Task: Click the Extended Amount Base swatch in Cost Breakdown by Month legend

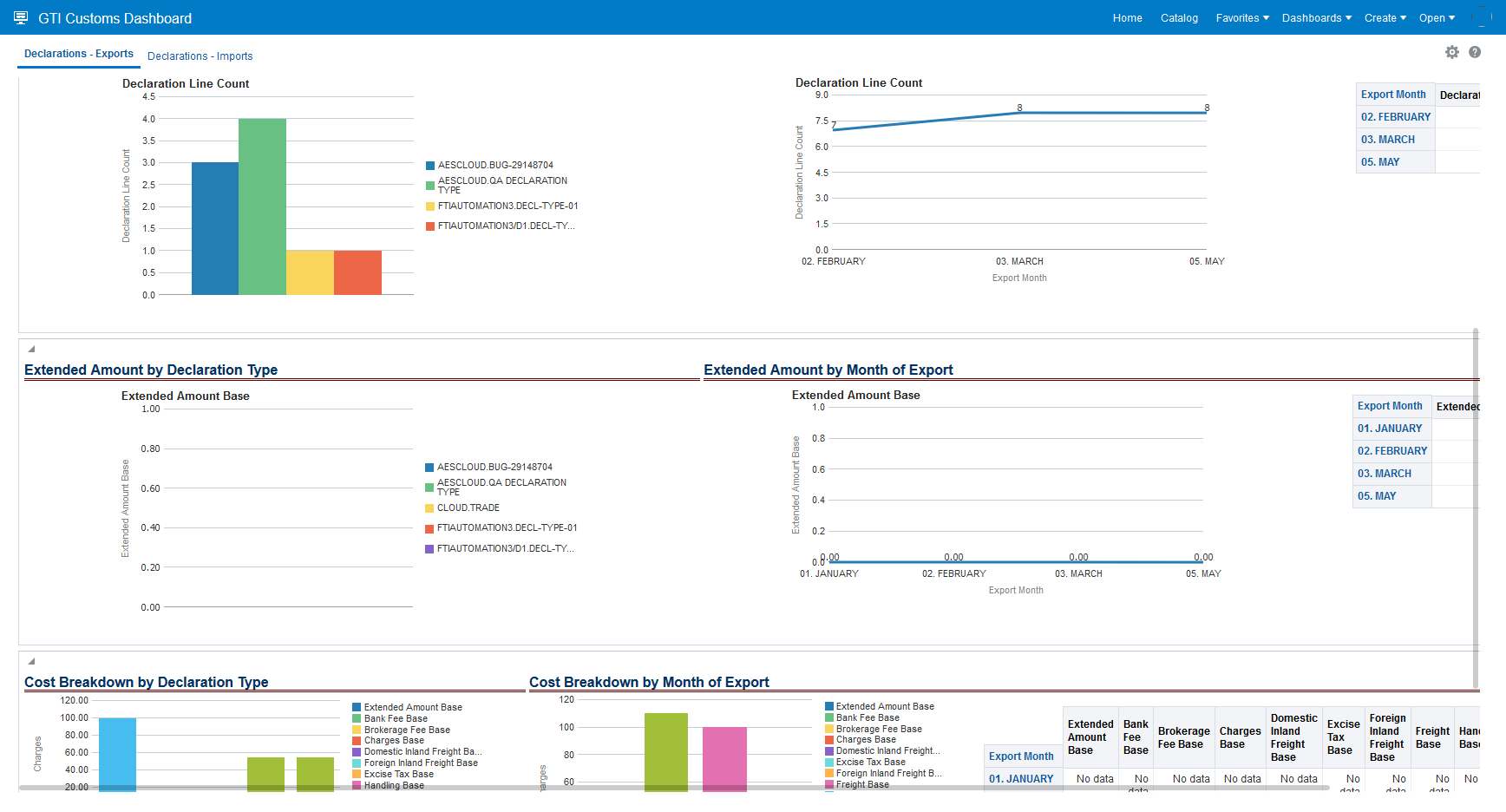Action: [829, 707]
